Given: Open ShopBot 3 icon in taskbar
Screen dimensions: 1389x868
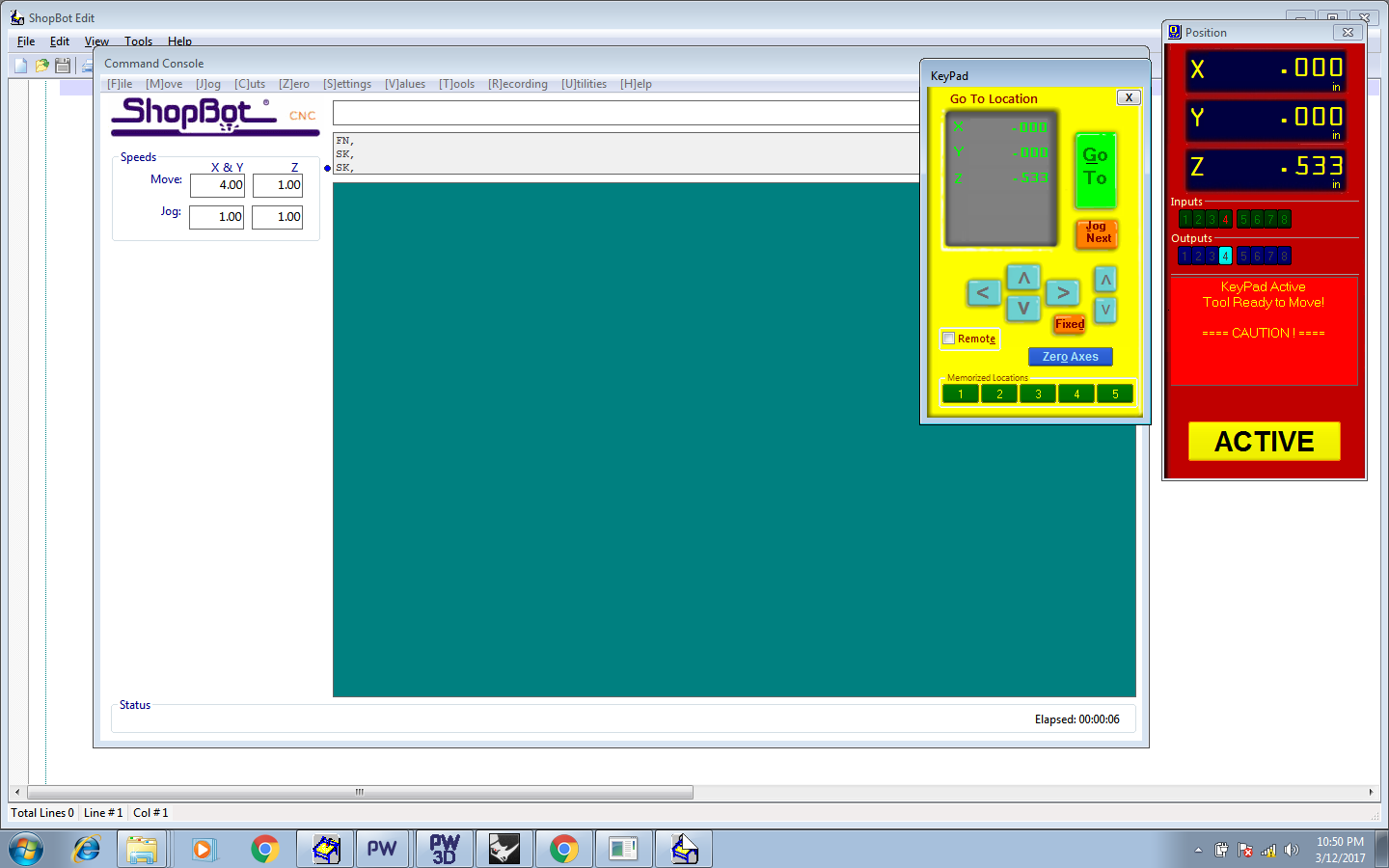Looking at the screenshot, I should (326, 849).
